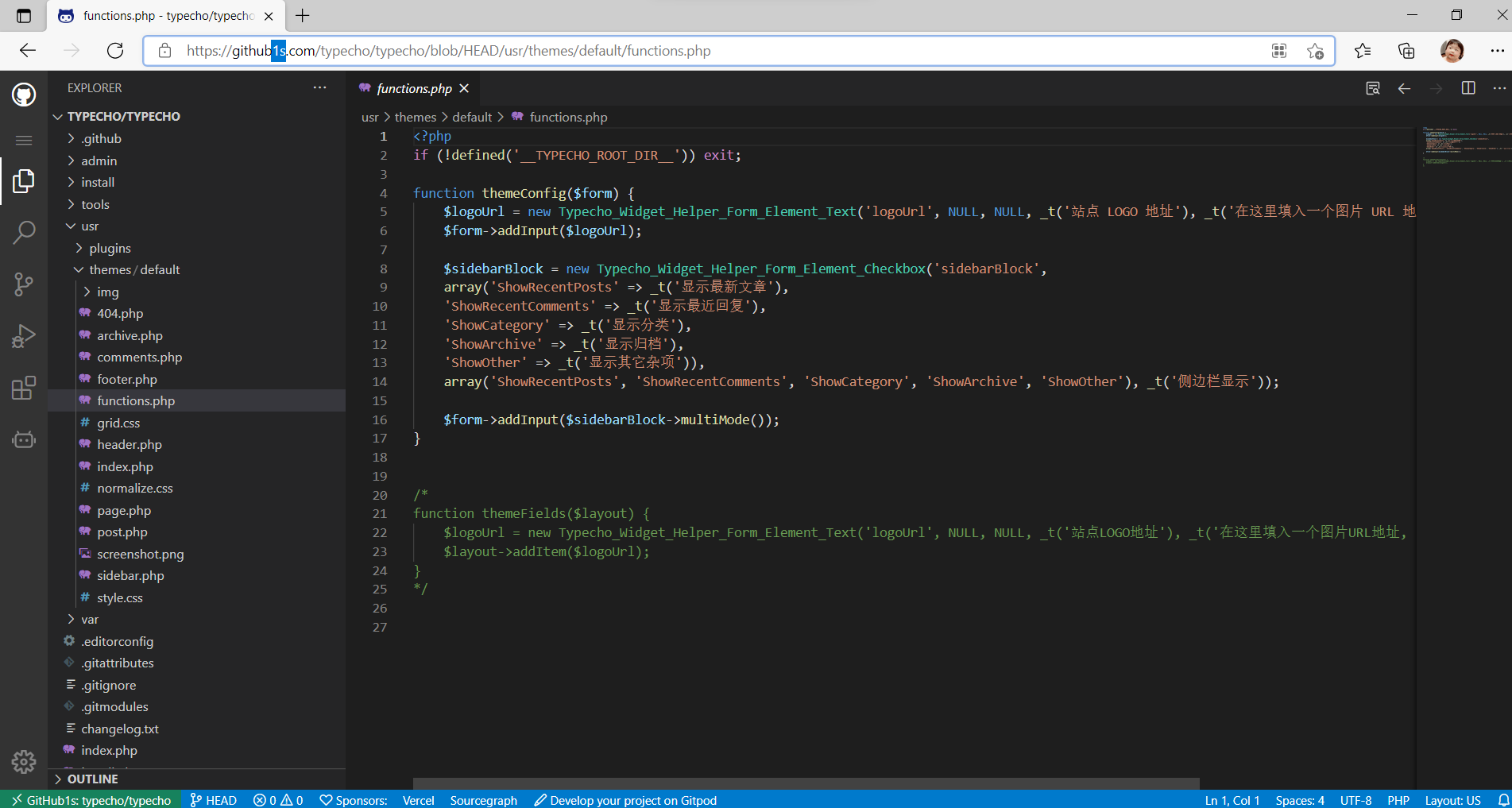Close the functions.php editor tab
1512x808 pixels.
(x=465, y=88)
